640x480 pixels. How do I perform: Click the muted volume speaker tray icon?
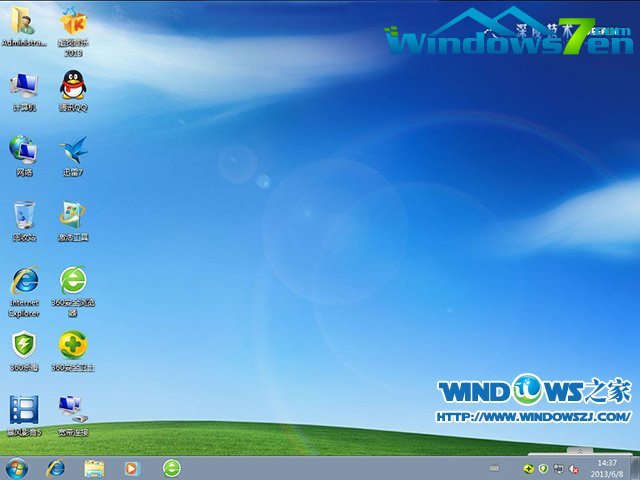click(x=573, y=469)
